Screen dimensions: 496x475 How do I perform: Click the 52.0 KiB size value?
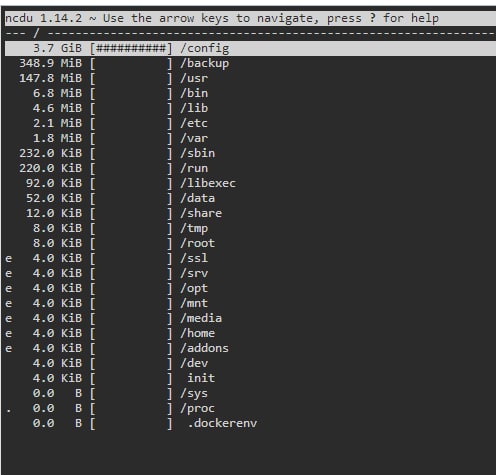54,198
